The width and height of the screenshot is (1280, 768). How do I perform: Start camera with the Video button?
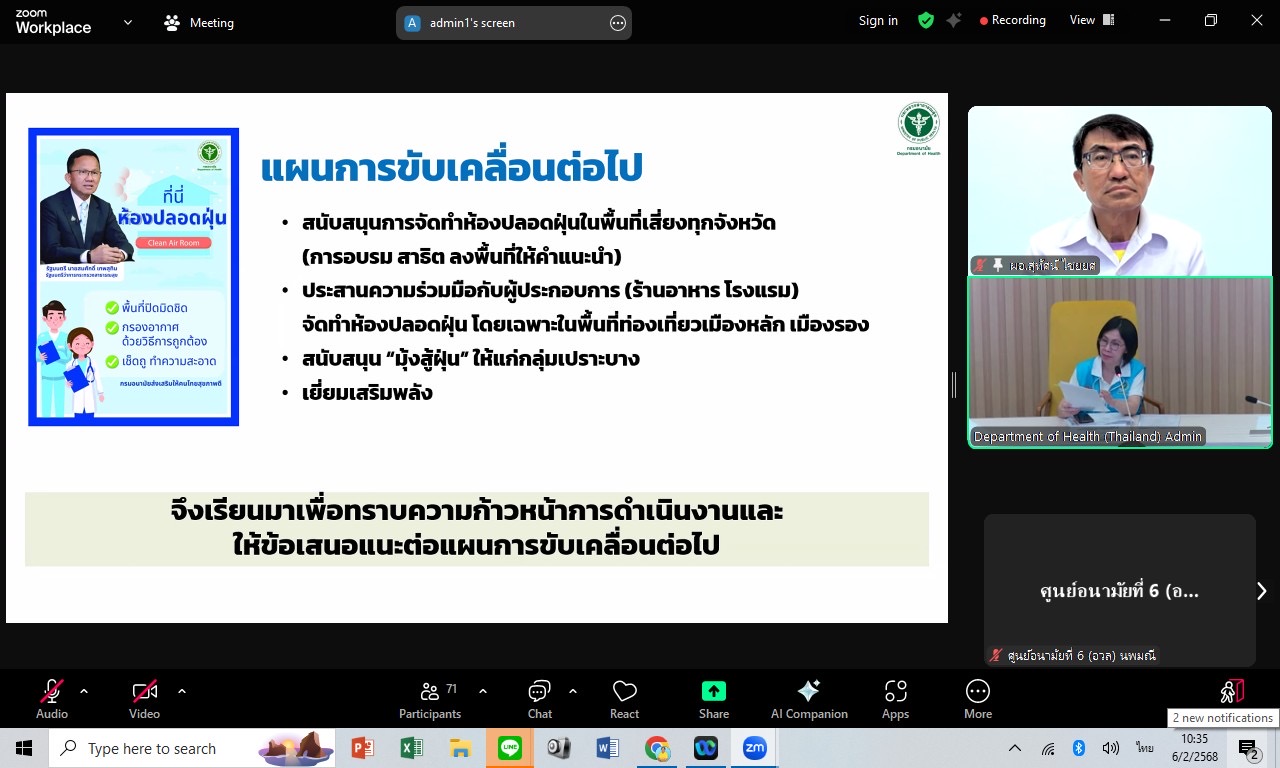click(x=144, y=699)
